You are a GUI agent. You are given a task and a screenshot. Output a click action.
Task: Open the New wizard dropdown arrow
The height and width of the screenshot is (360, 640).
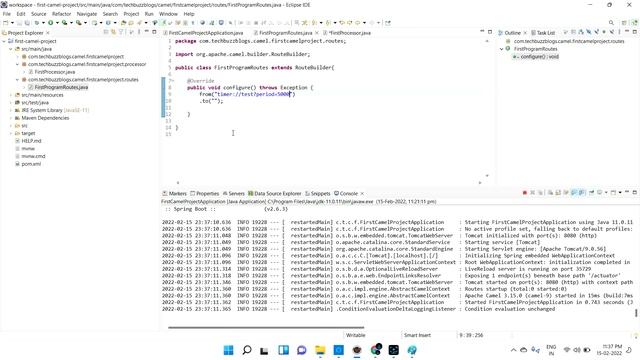(x=12, y=23)
